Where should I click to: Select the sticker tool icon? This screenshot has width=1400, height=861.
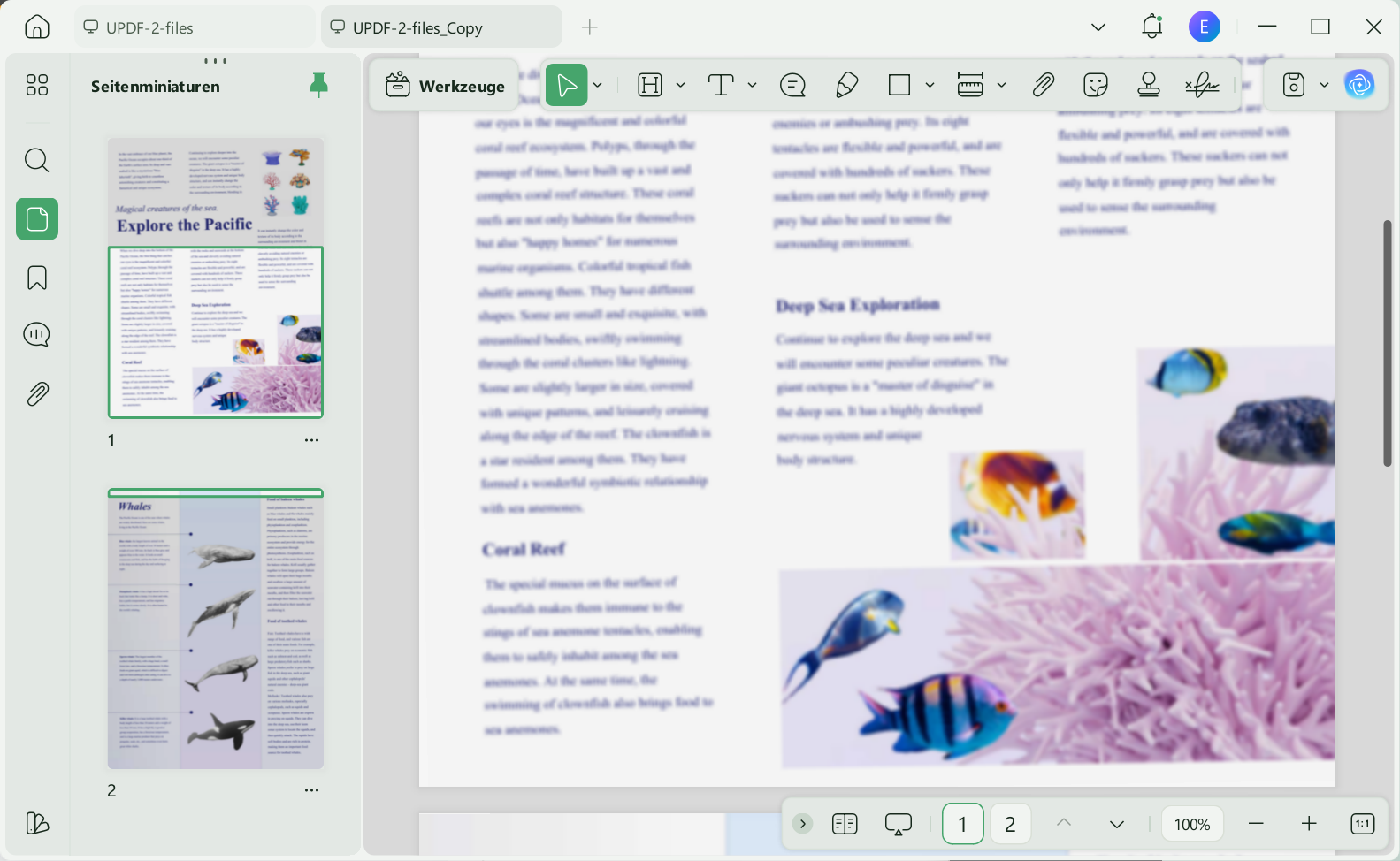click(1096, 85)
